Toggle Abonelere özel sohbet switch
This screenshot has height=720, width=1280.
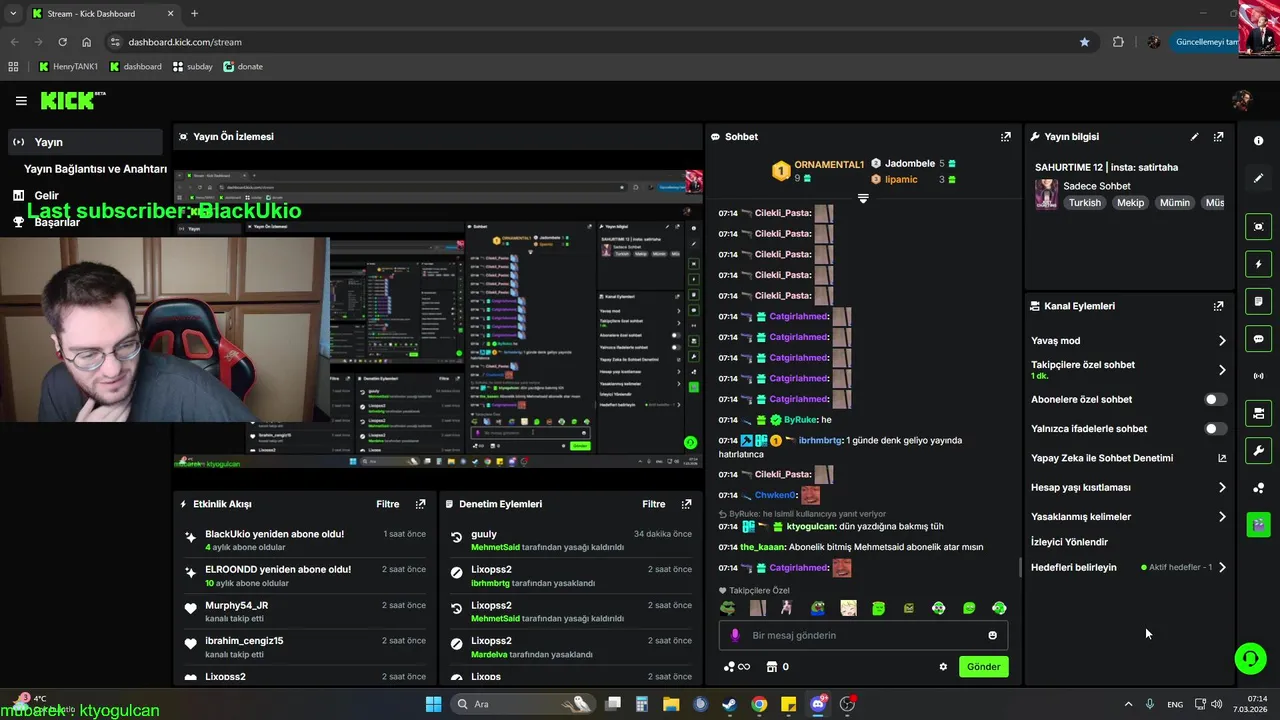click(1215, 399)
